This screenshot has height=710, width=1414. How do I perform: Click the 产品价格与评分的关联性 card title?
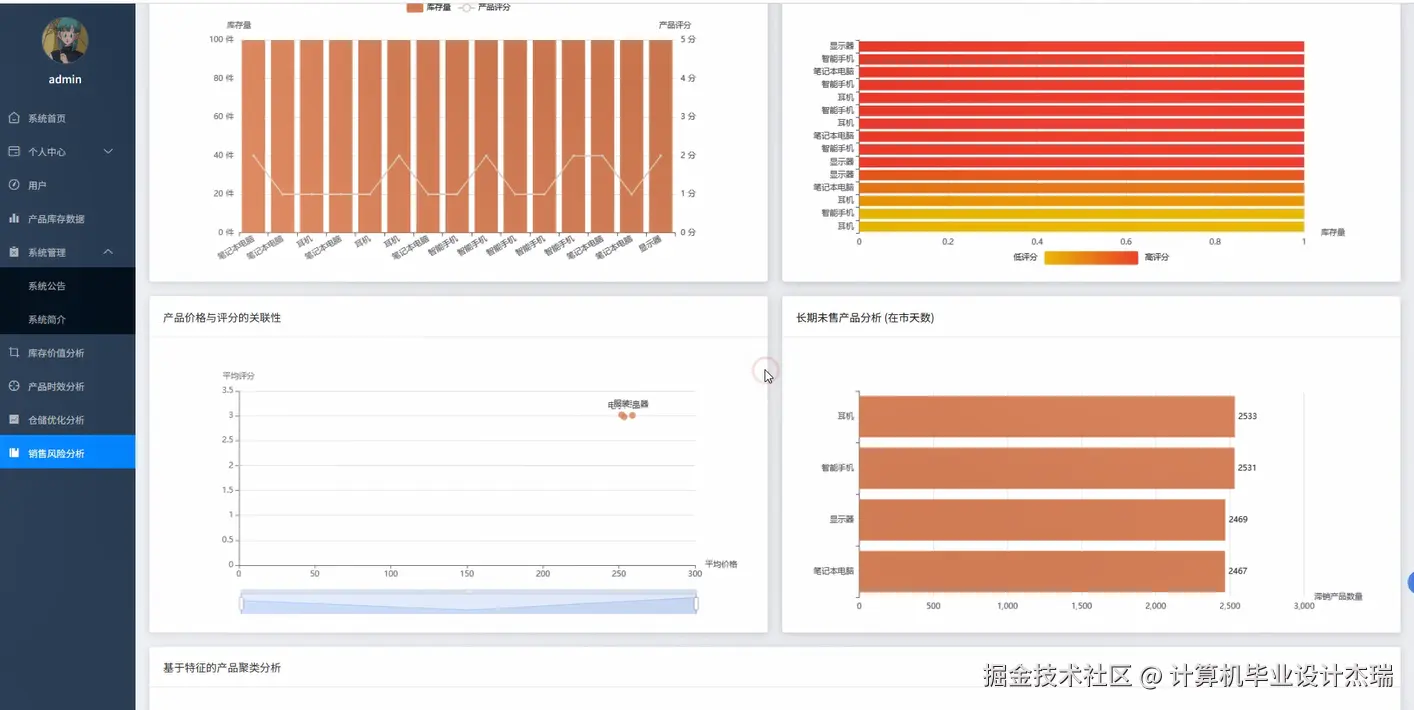[x=222, y=318]
